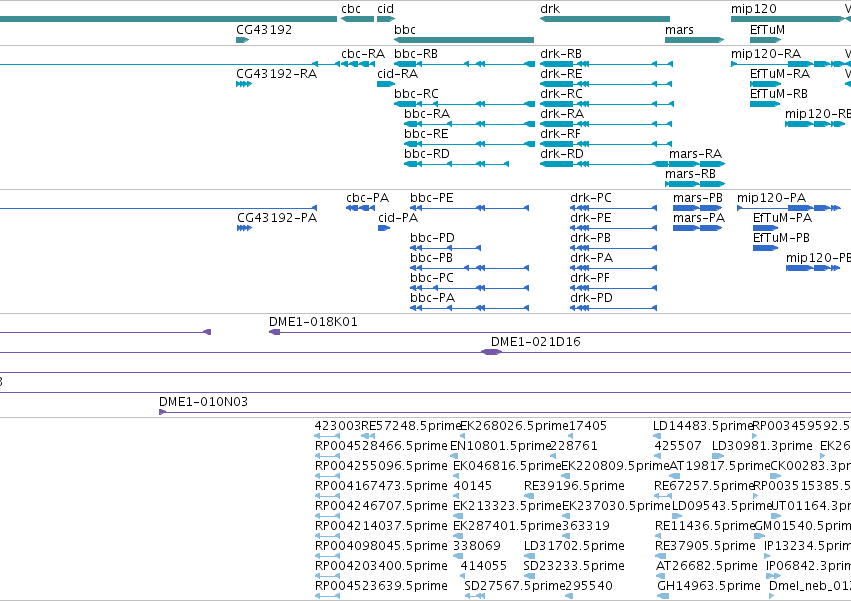Image resolution: width=851 pixels, height=601 pixels.
Task: Select protein drk-PD
Action: coord(591,299)
